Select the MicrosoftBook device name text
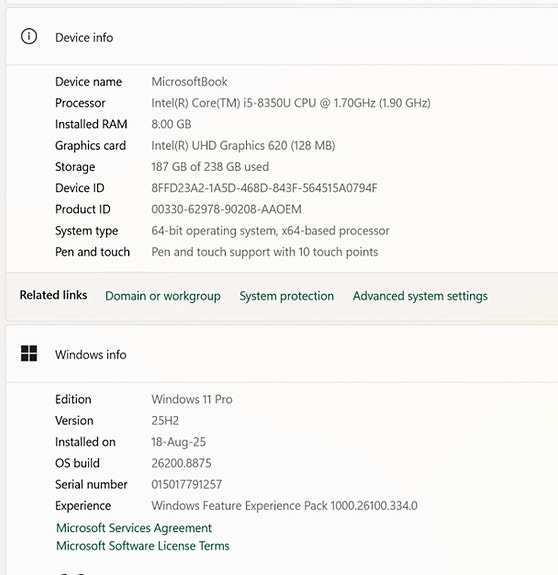Image resolution: width=558 pixels, height=575 pixels. pyautogui.click(x=190, y=81)
